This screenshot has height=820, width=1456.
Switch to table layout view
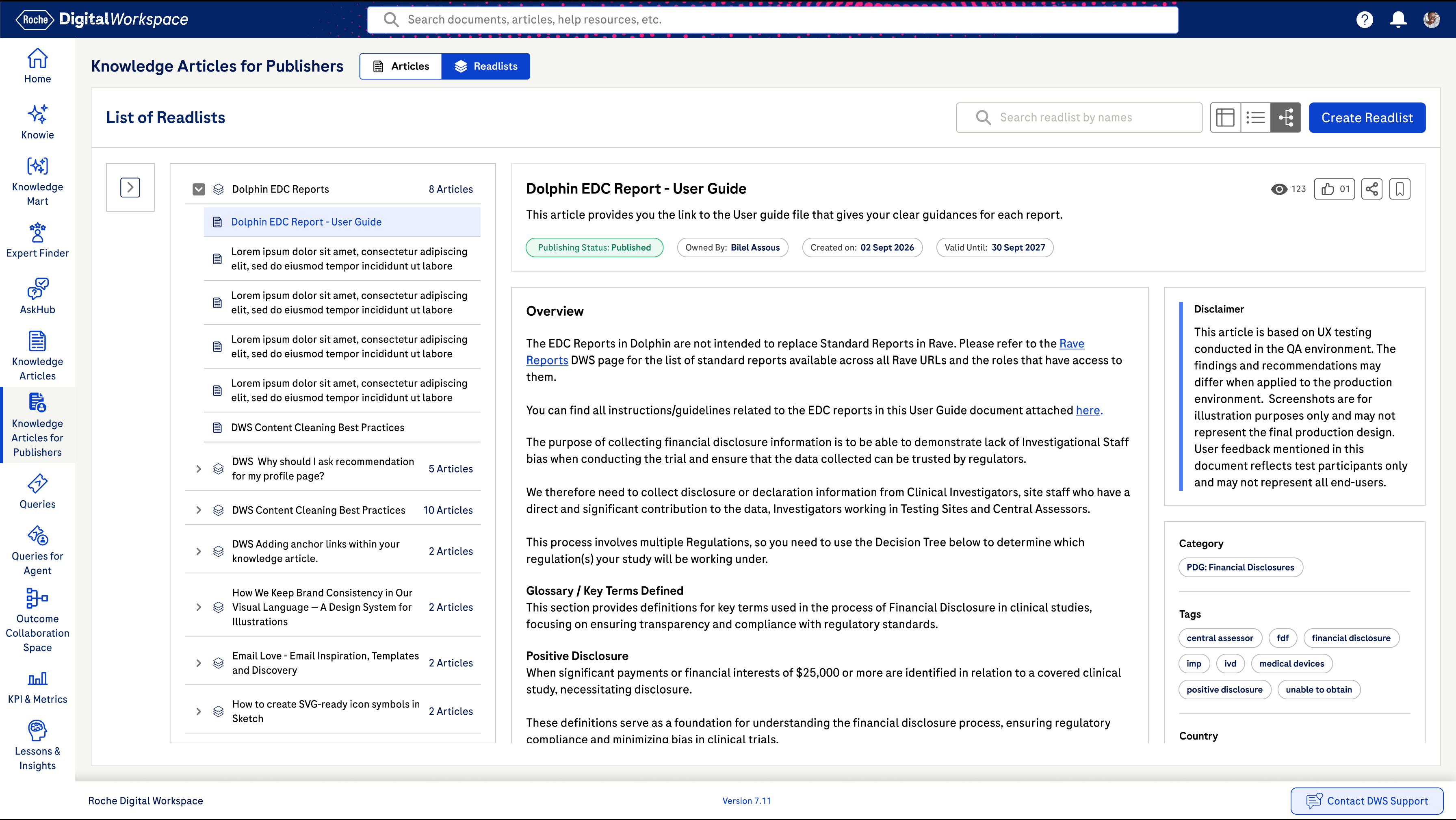[x=1225, y=117]
